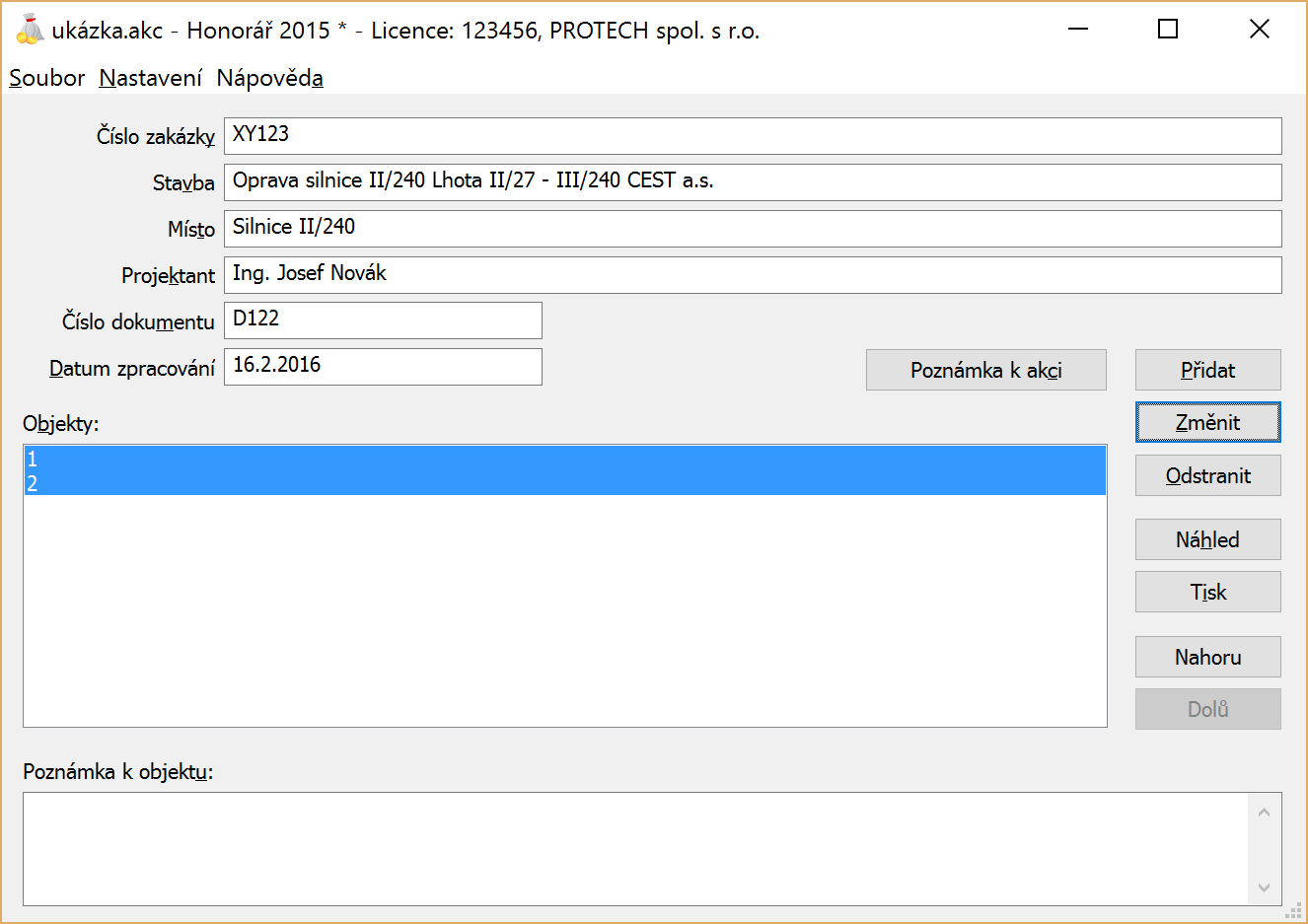Image resolution: width=1308 pixels, height=924 pixels.
Task: Open the Nastavení menu
Action: pos(150,78)
